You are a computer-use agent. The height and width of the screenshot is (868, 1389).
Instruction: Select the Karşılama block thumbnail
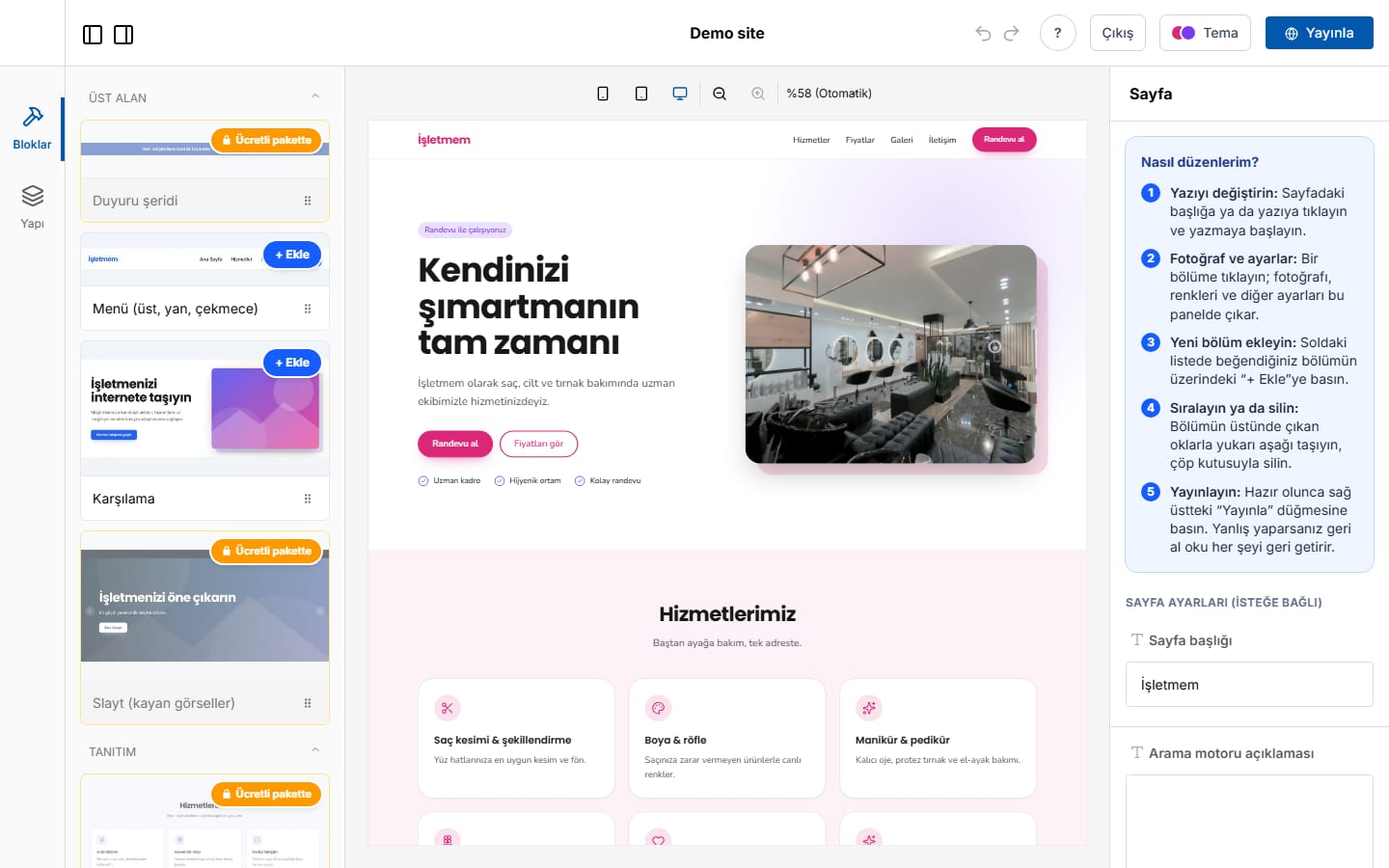pyautogui.click(x=204, y=409)
